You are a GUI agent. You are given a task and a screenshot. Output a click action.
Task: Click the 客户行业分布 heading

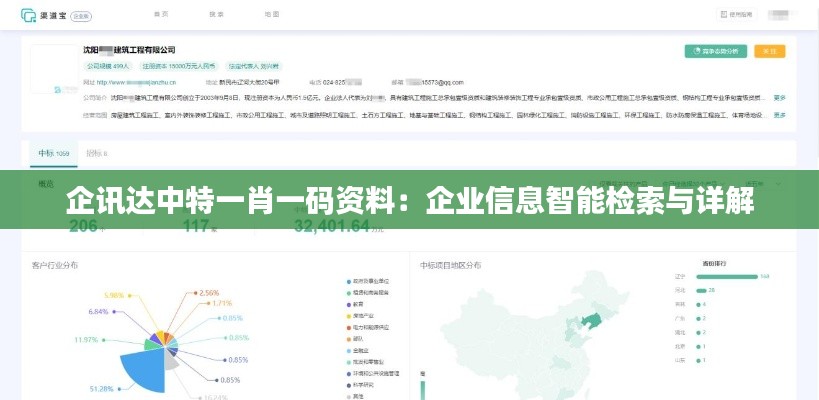click(x=55, y=265)
